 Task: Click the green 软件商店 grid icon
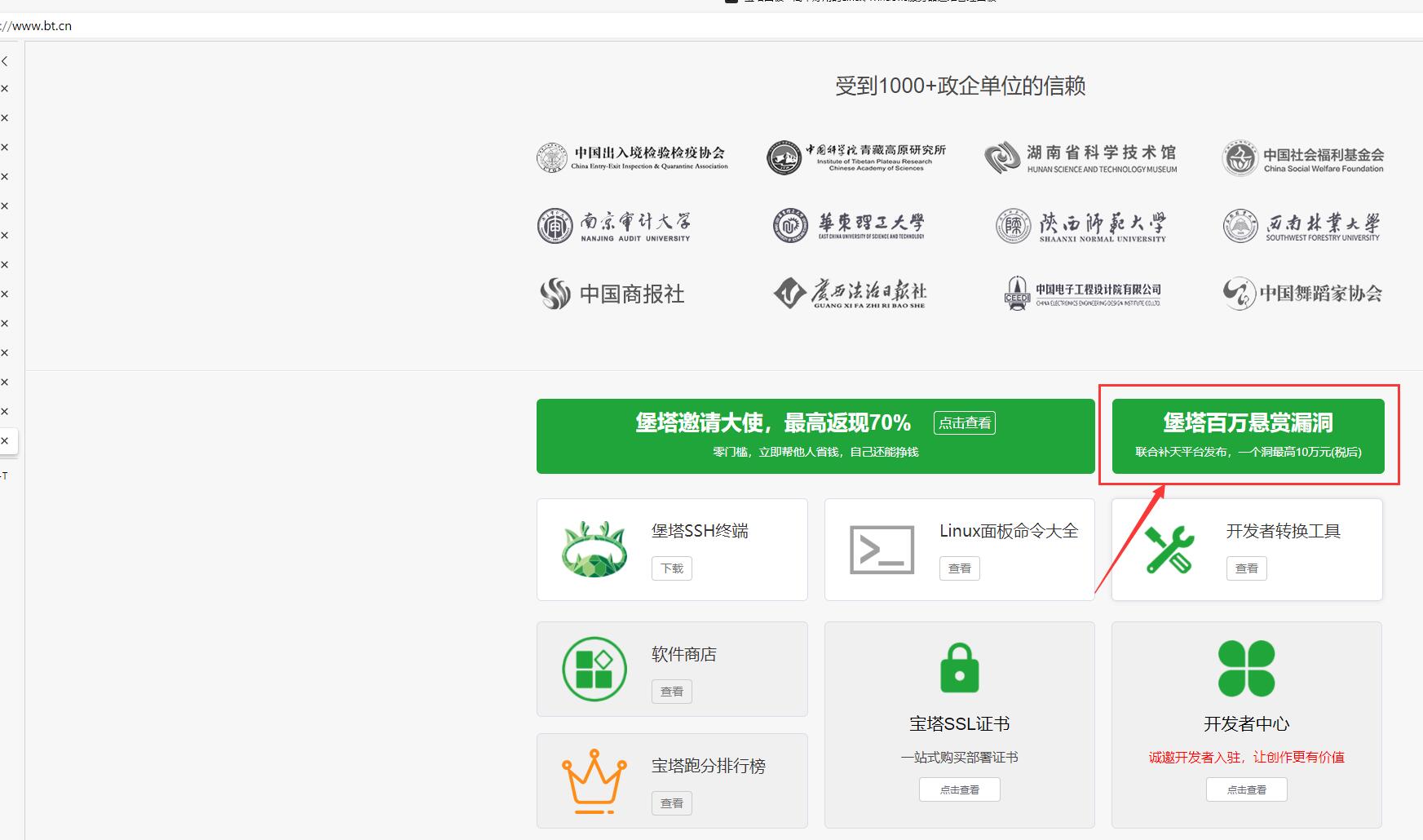(594, 669)
